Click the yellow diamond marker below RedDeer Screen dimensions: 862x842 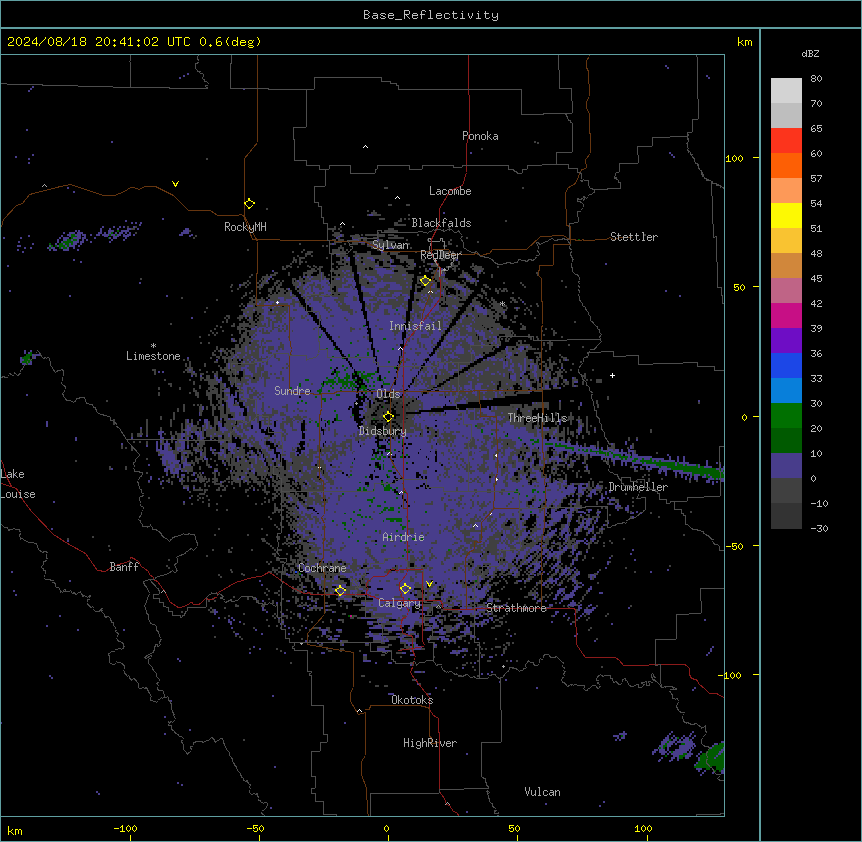425,281
